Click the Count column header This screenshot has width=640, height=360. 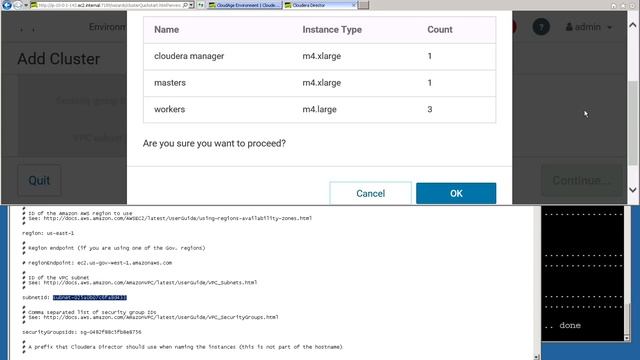tap(440, 29)
